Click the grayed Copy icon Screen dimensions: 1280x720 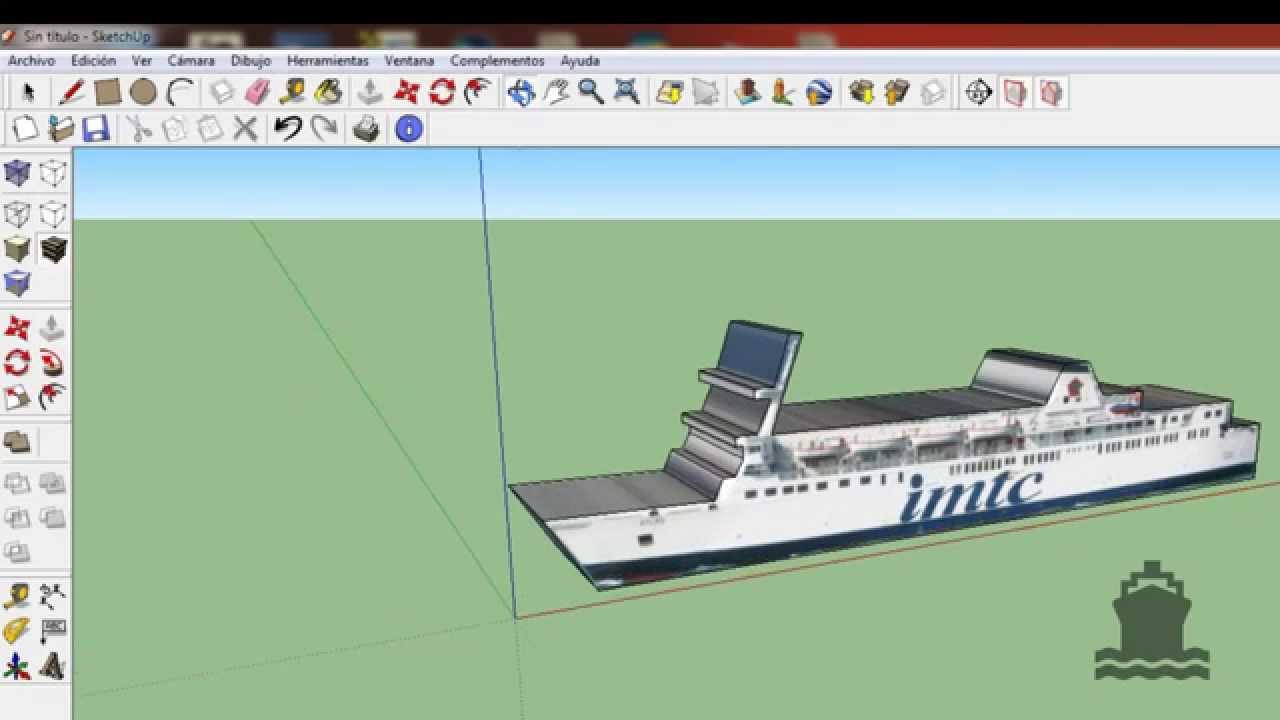tap(174, 128)
